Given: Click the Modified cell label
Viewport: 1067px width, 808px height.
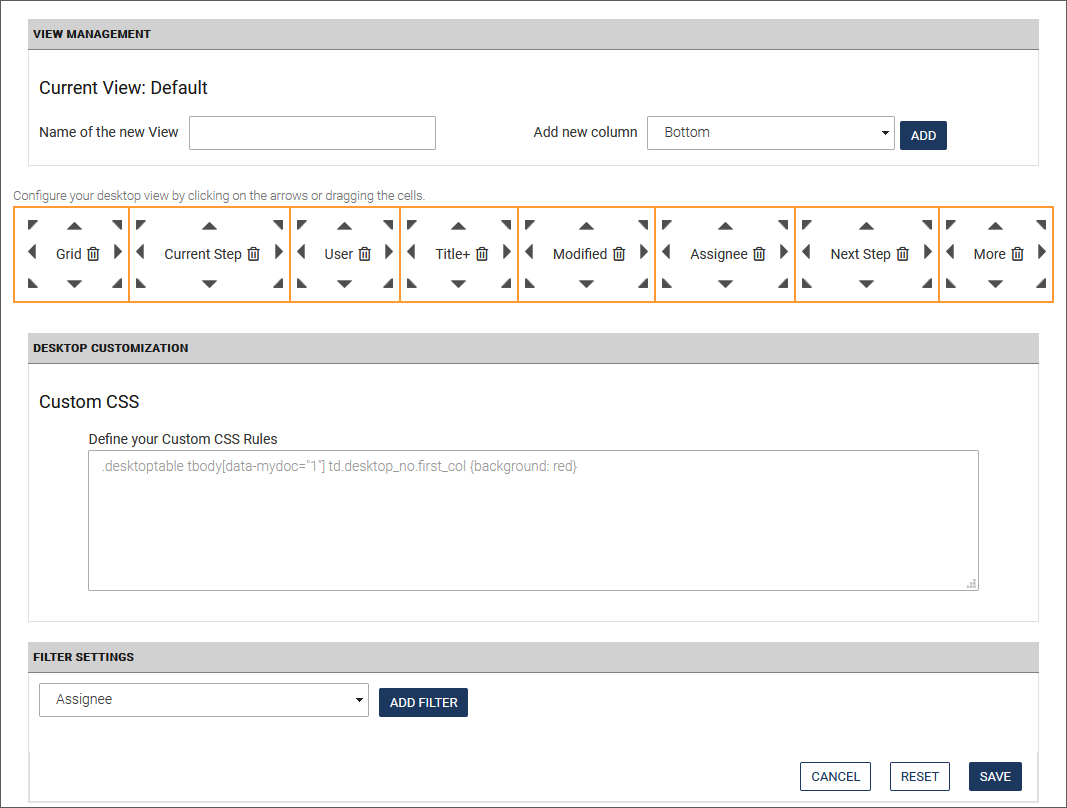Looking at the screenshot, I should [580, 254].
